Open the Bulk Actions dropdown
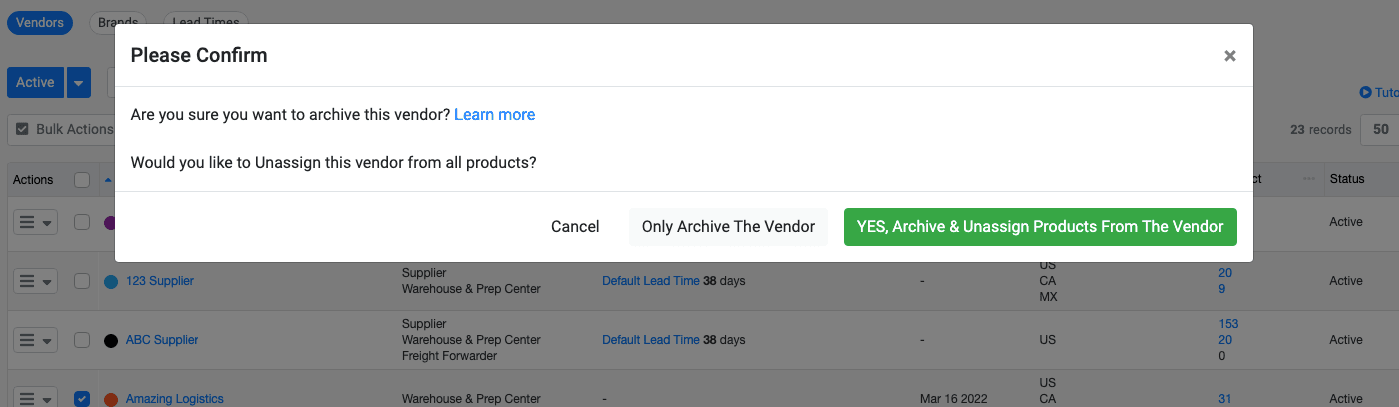Screen dimensions: 1399x407 click(63, 129)
